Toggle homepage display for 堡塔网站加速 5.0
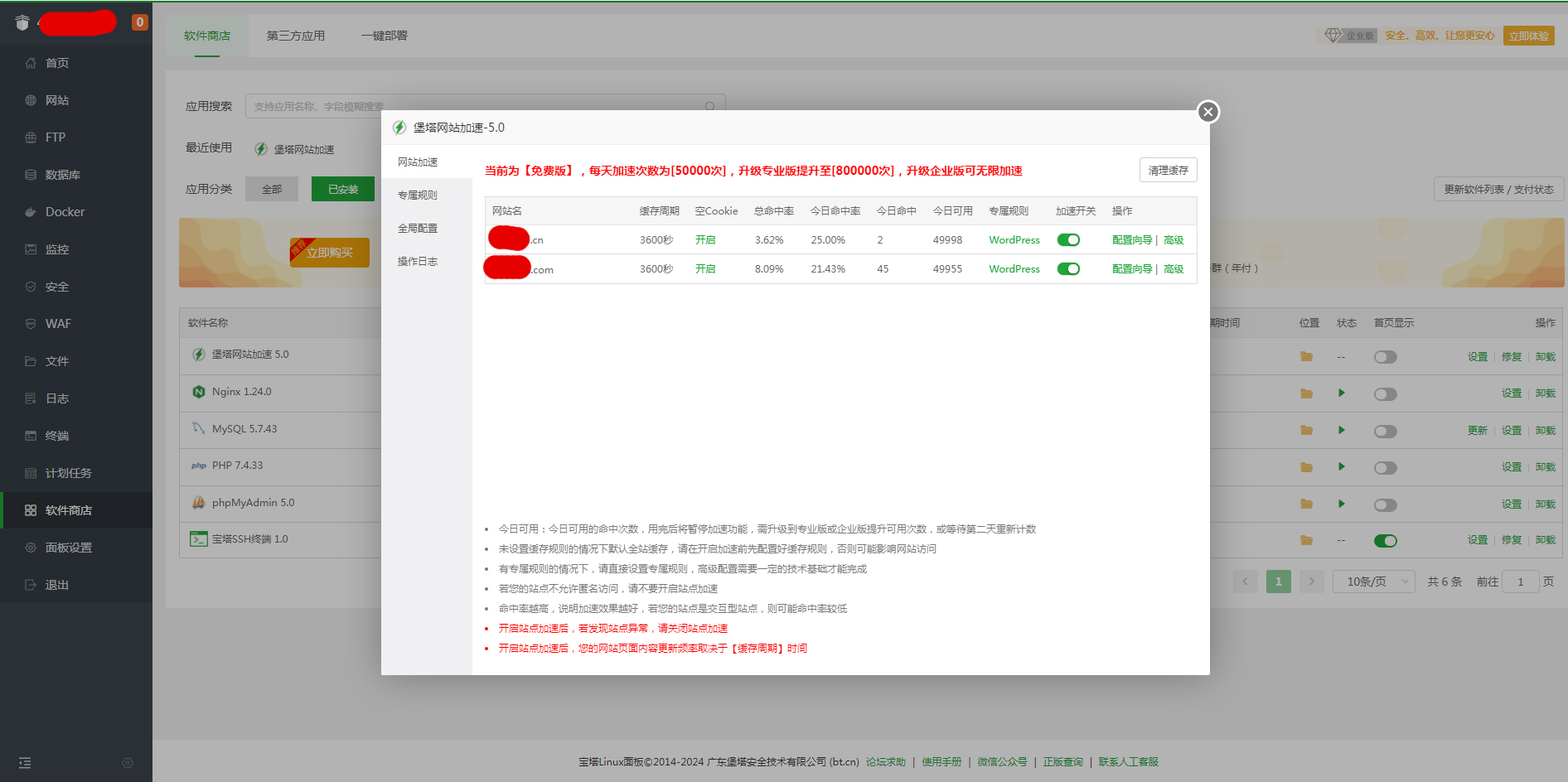This screenshot has height=782, width=1568. click(1385, 357)
